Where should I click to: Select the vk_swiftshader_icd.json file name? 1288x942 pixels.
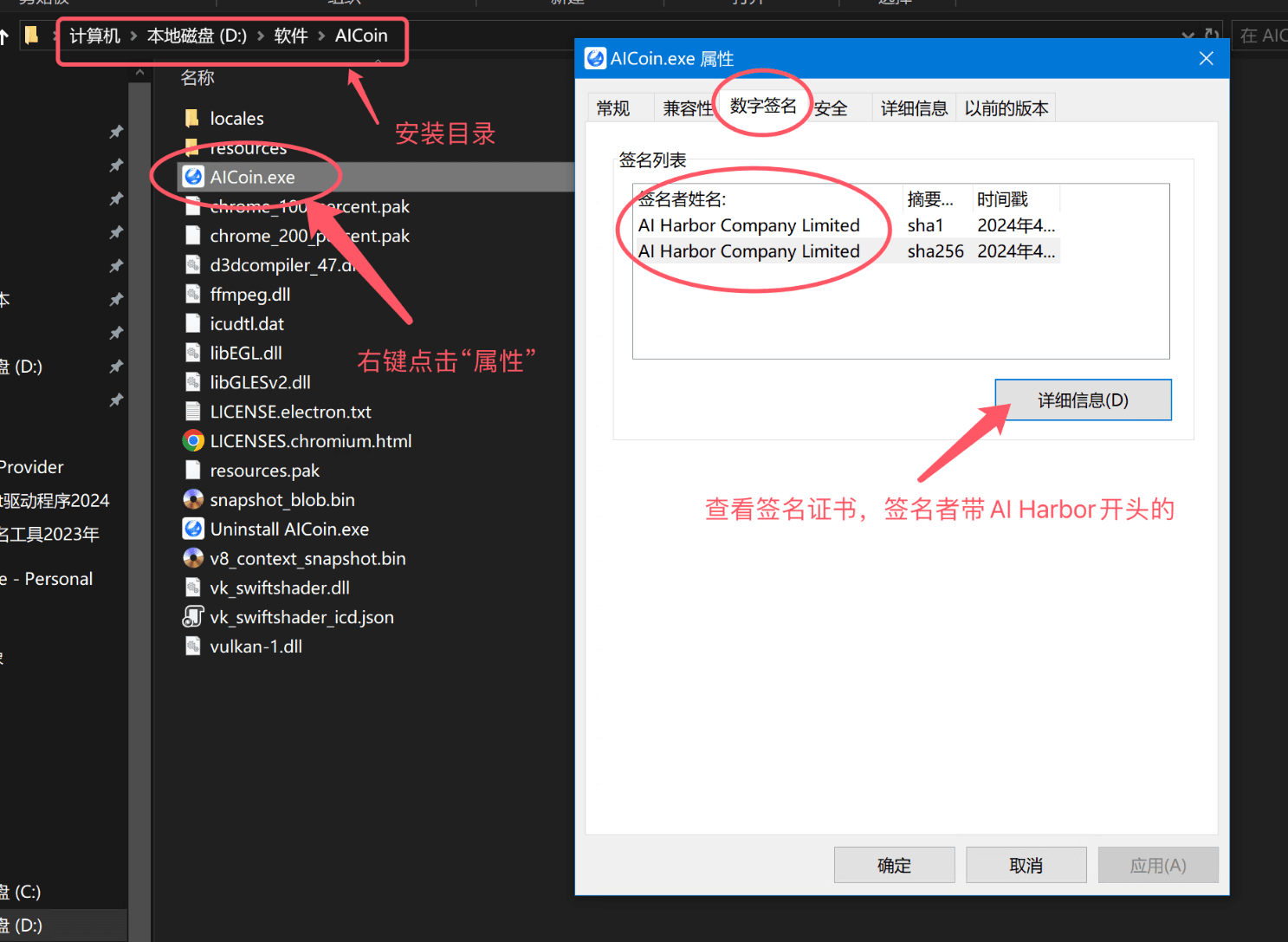click(x=301, y=617)
